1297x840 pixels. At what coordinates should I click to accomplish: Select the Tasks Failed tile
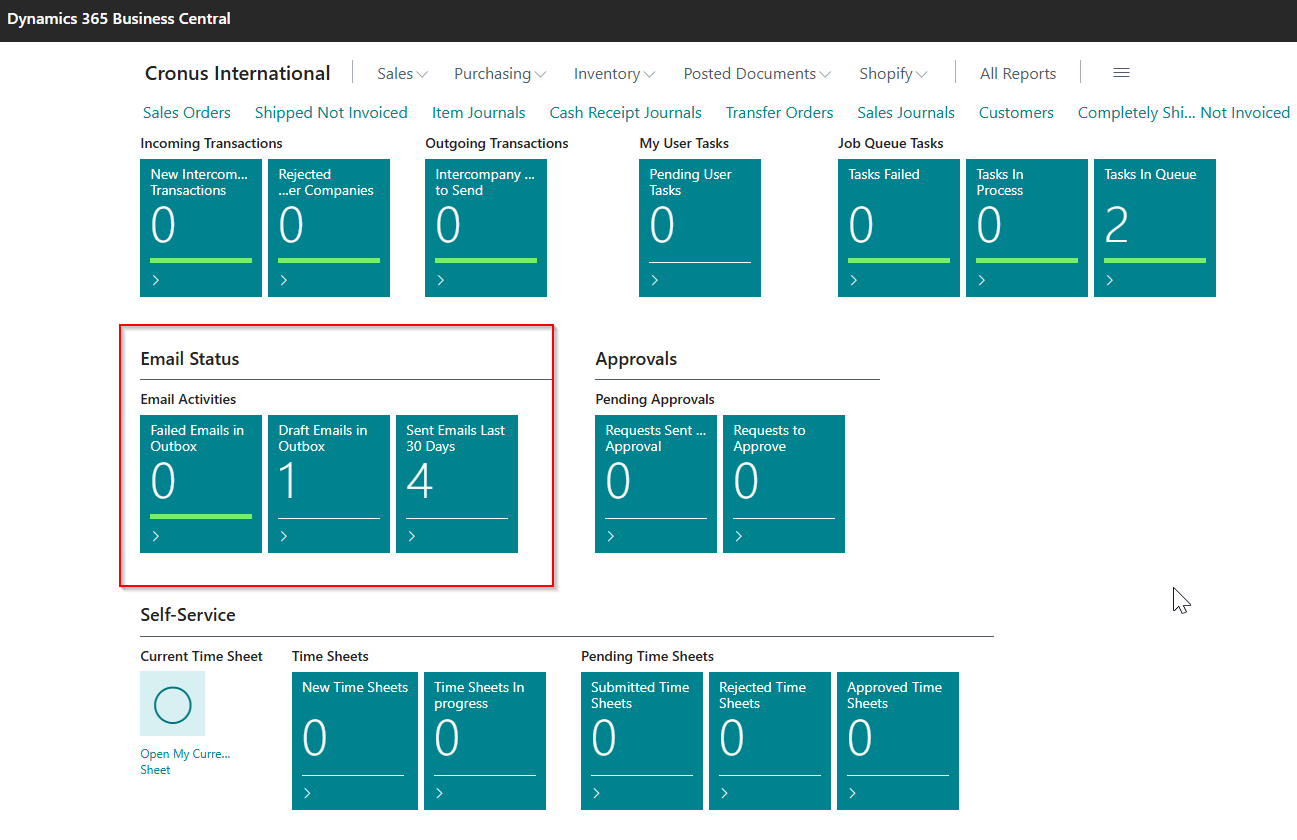tap(898, 227)
